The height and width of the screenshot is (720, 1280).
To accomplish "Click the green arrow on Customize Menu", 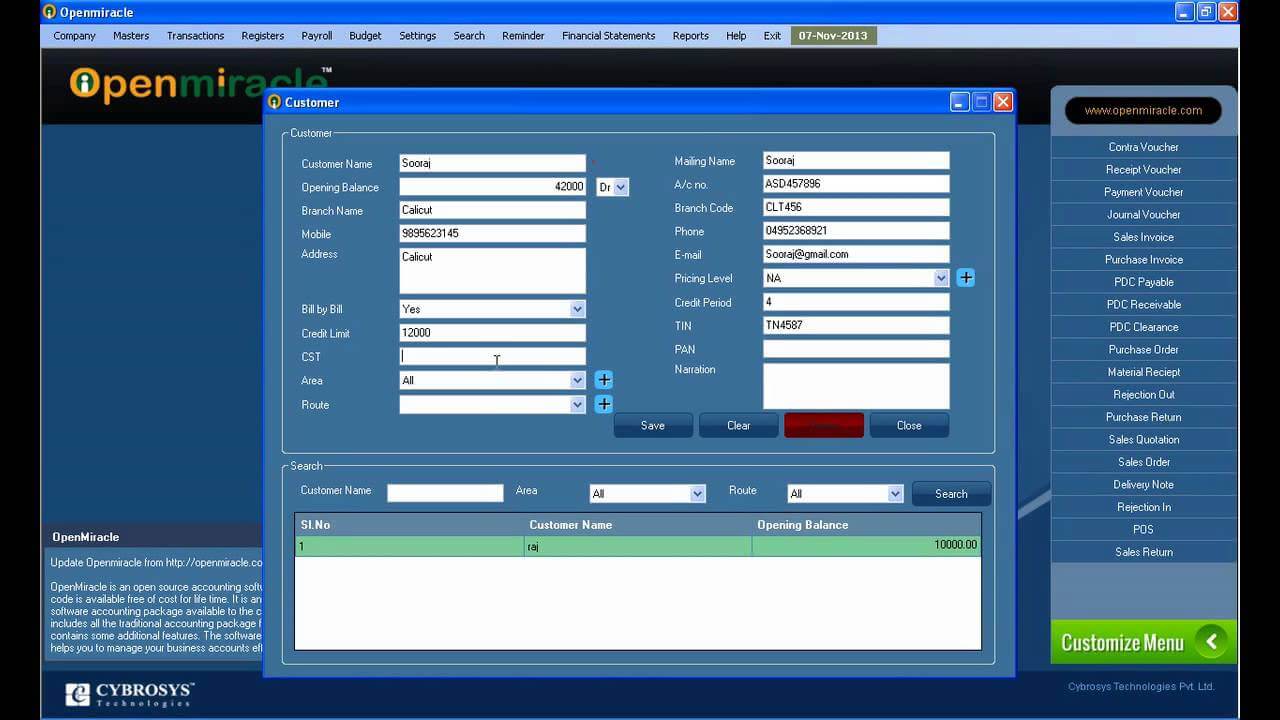I will pyautogui.click(x=1211, y=642).
